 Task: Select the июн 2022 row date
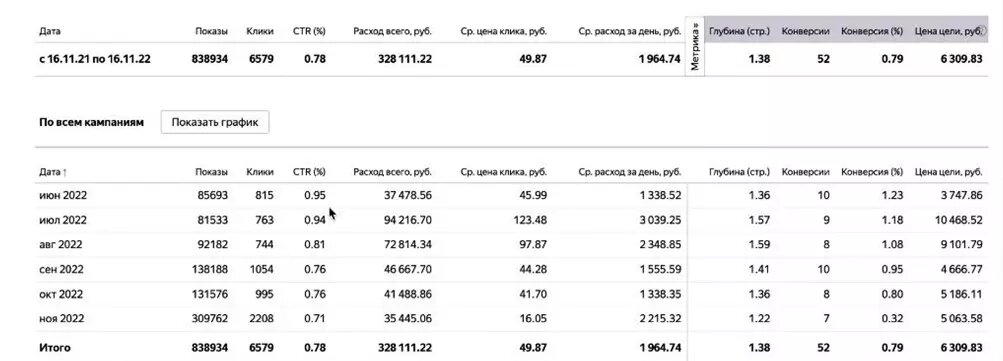(x=63, y=195)
